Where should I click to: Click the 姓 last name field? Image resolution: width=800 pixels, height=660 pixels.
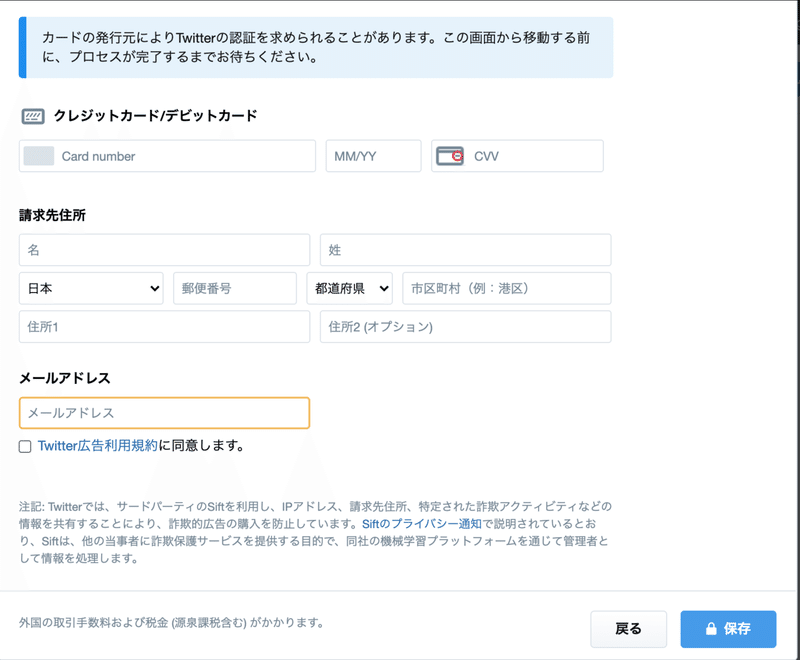(465, 250)
